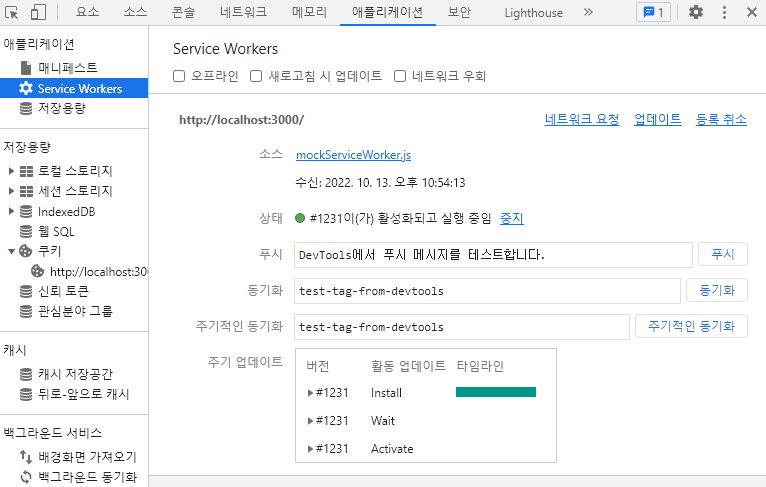Switch to the 요소 tab

88,12
